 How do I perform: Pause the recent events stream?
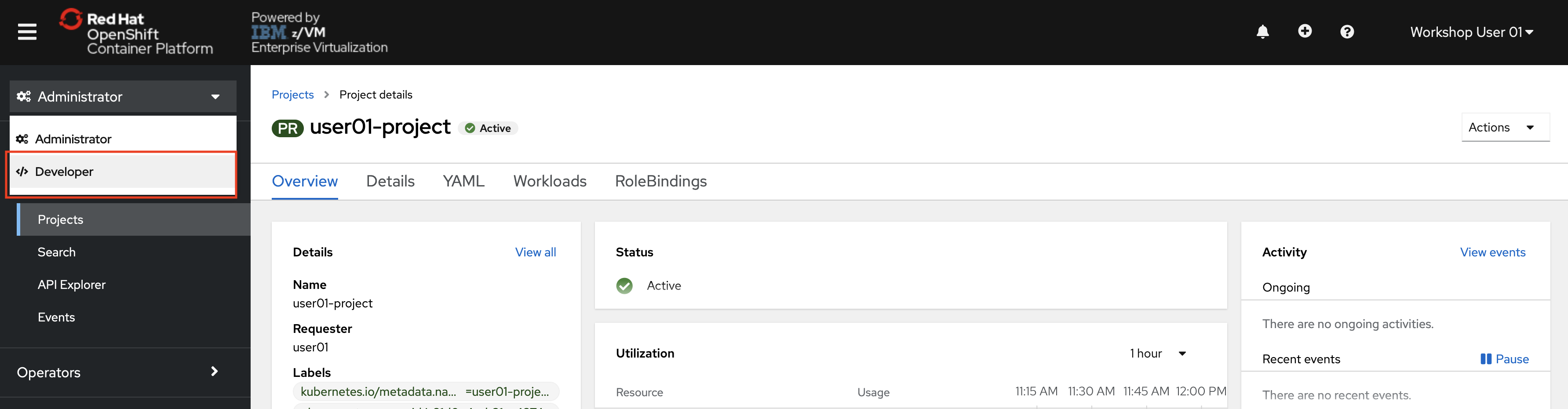tap(1504, 359)
